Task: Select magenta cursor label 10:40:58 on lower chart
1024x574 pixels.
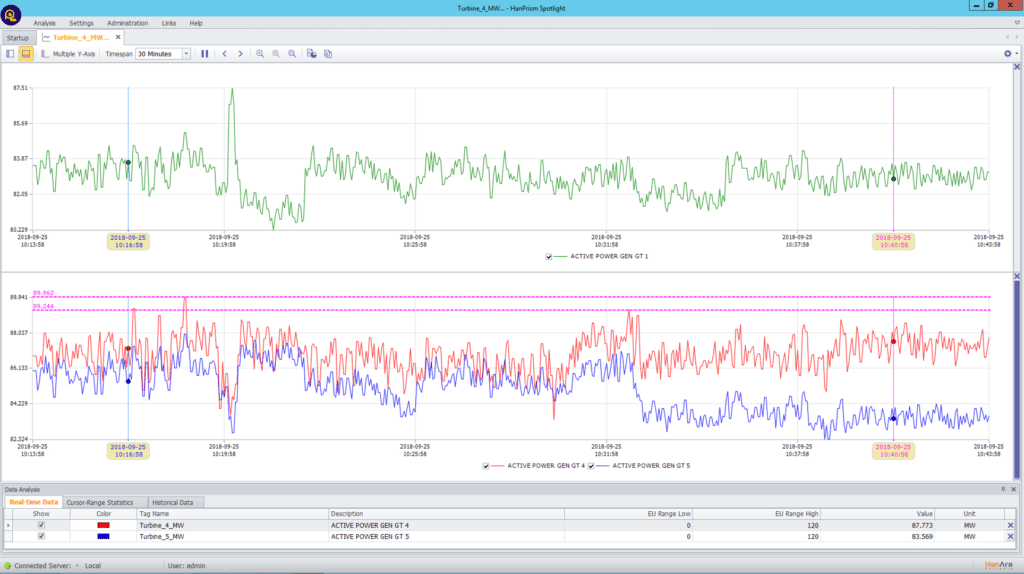Action: click(893, 451)
